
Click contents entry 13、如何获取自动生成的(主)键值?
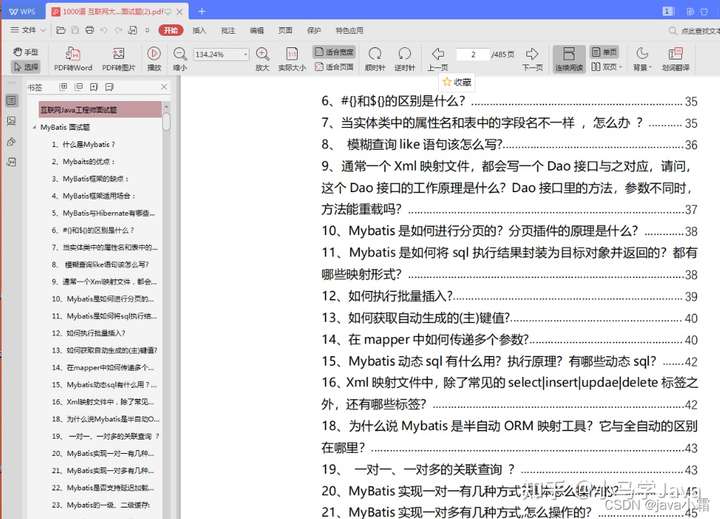click(509, 318)
